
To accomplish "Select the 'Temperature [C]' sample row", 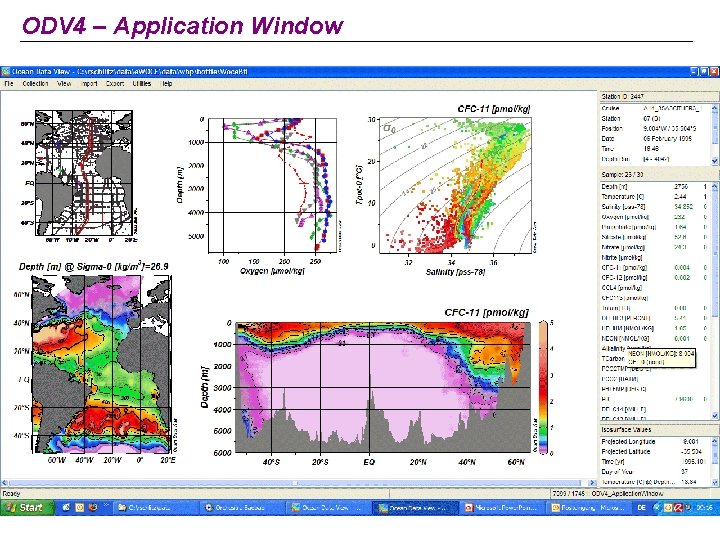I will pyautogui.click(x=655, y=197).
